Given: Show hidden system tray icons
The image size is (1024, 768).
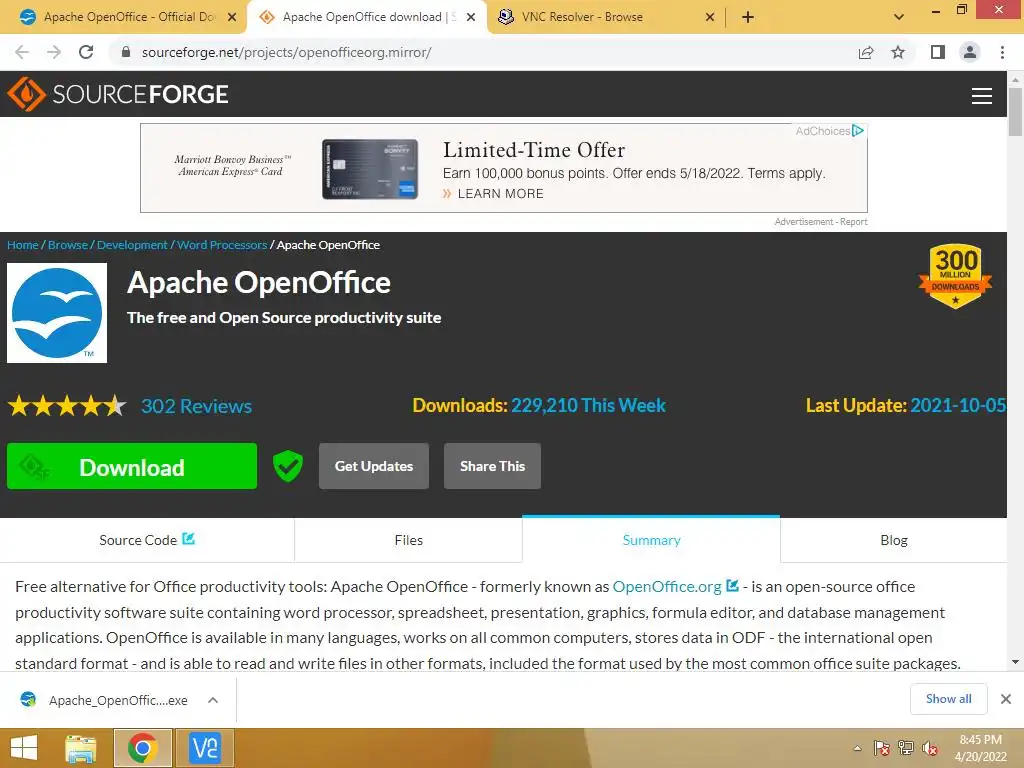Looking at the screenshot, I should (857, 748).
